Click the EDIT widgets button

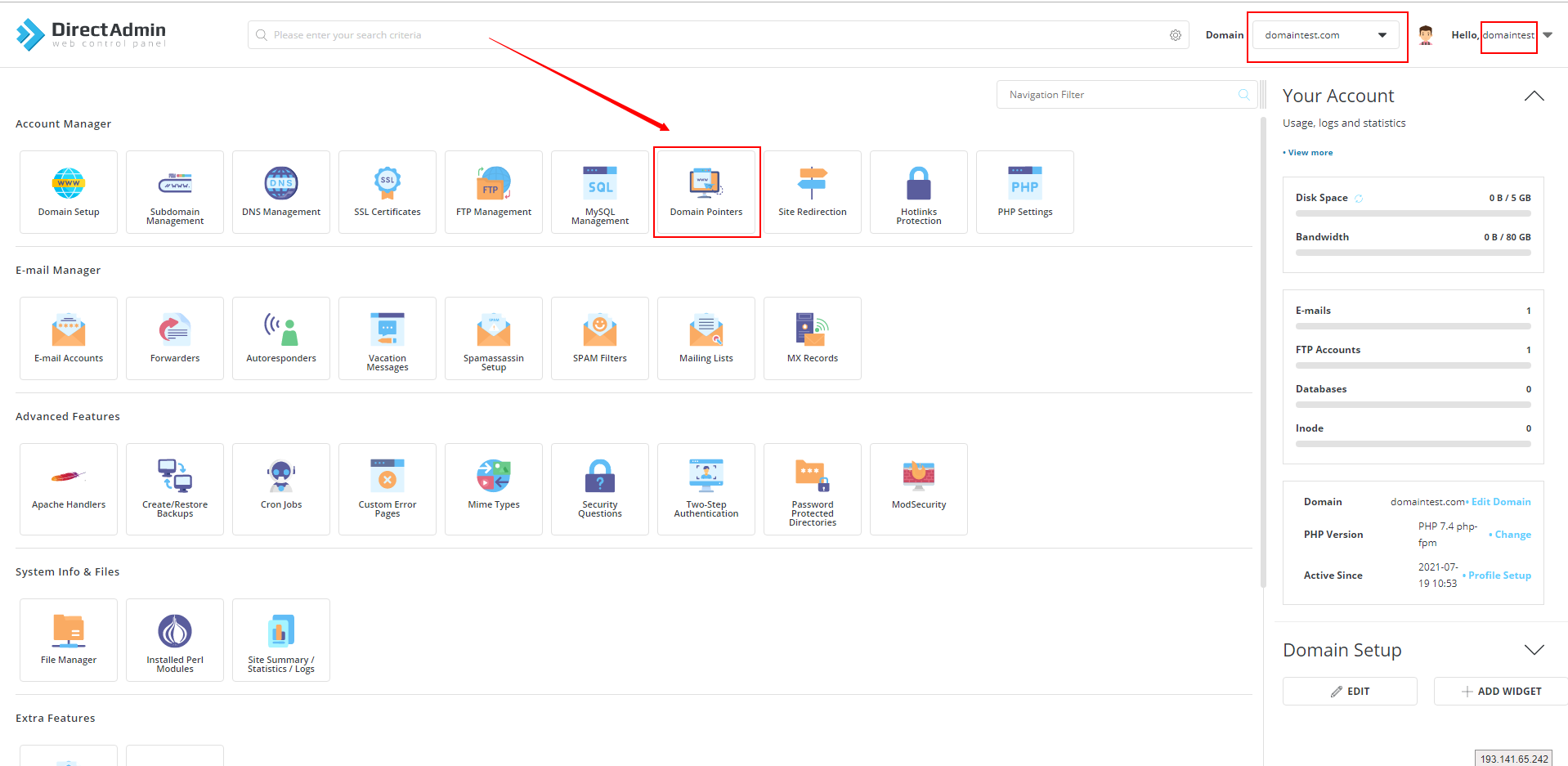tap(1350, 691)
